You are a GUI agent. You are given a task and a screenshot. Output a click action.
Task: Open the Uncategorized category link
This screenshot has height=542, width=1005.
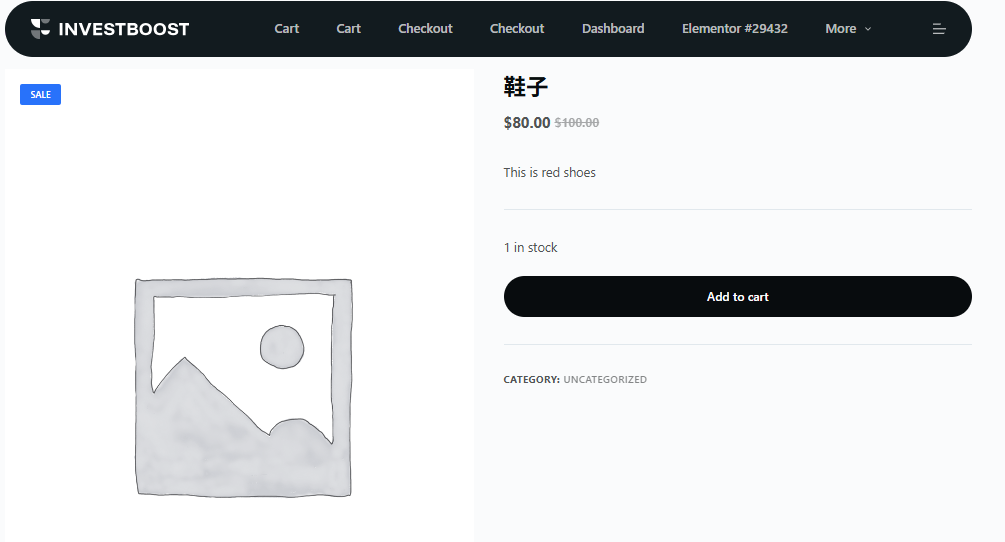click(605, 380)
